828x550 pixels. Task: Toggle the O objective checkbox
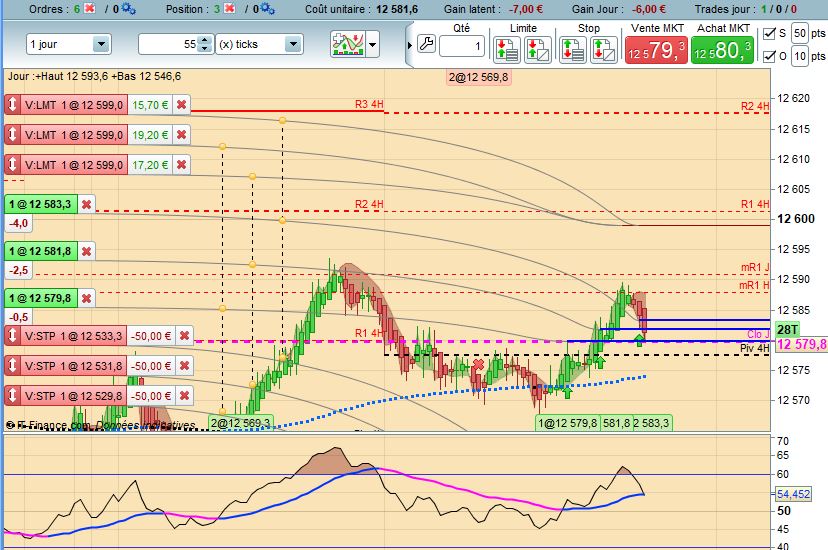tap(770, 55)
